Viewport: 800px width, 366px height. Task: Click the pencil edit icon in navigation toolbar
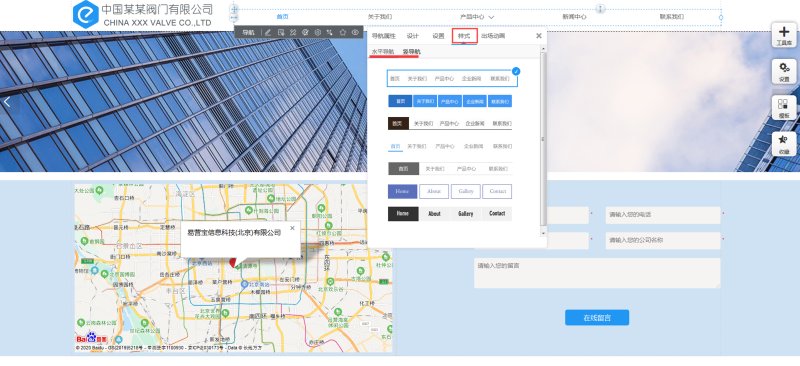[x=268, y=32]
